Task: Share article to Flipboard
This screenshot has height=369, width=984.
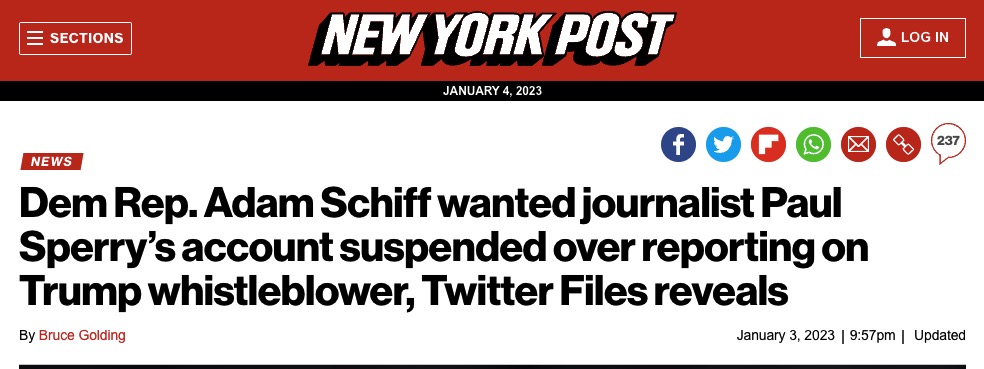Action: (x=768, y=144)
